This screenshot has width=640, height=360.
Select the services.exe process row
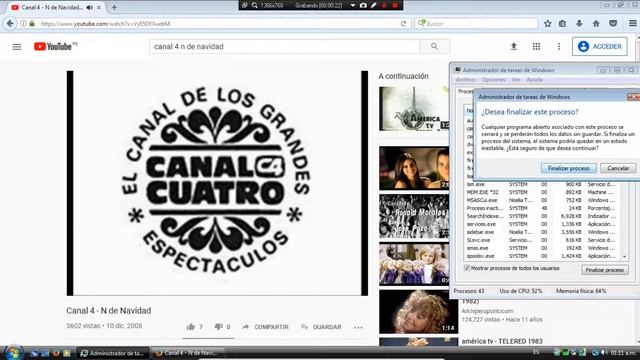click(542, 224)
